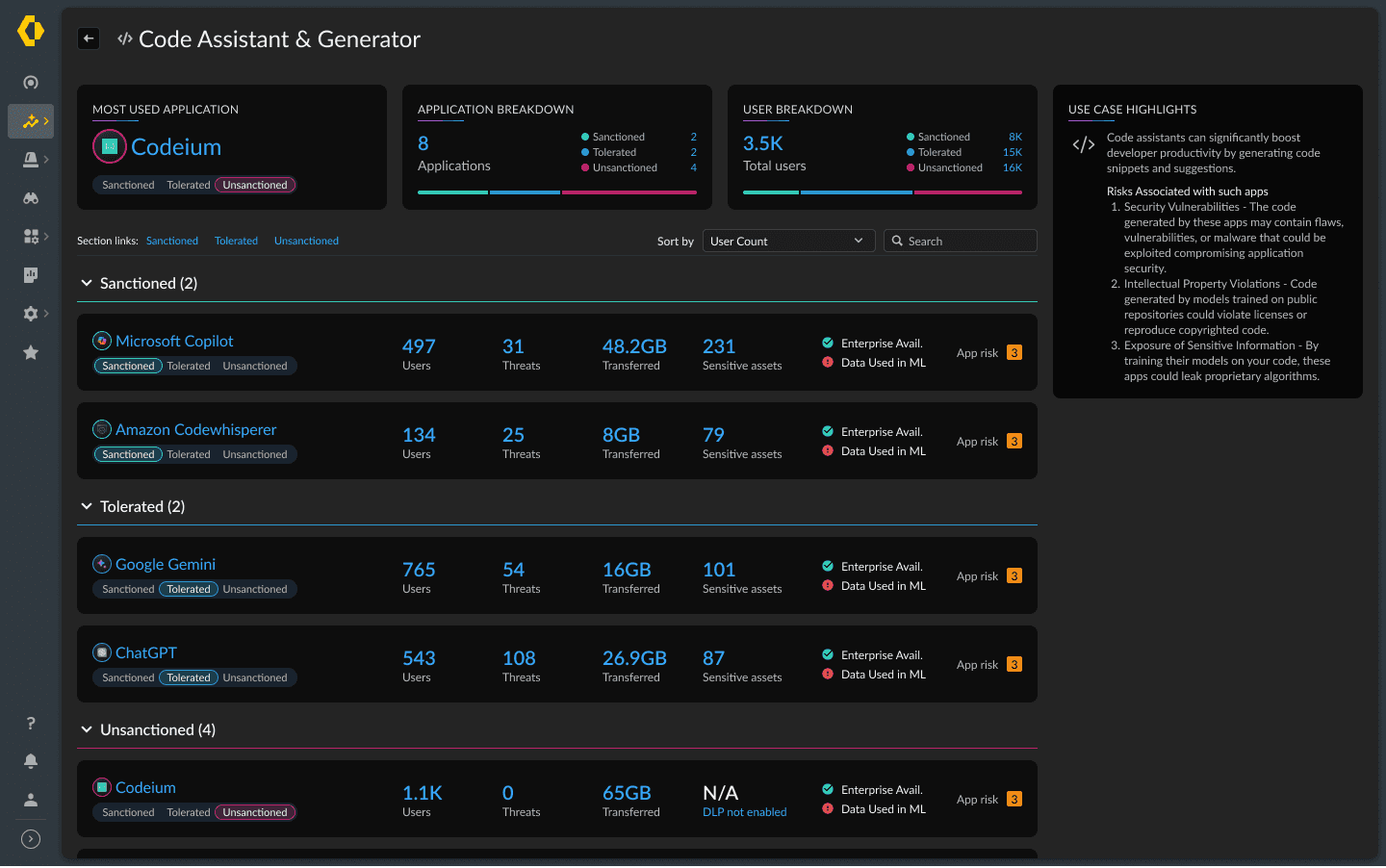1386x868 pixels.
Task: Open the user profile icon
Action: tap(31, 800)
